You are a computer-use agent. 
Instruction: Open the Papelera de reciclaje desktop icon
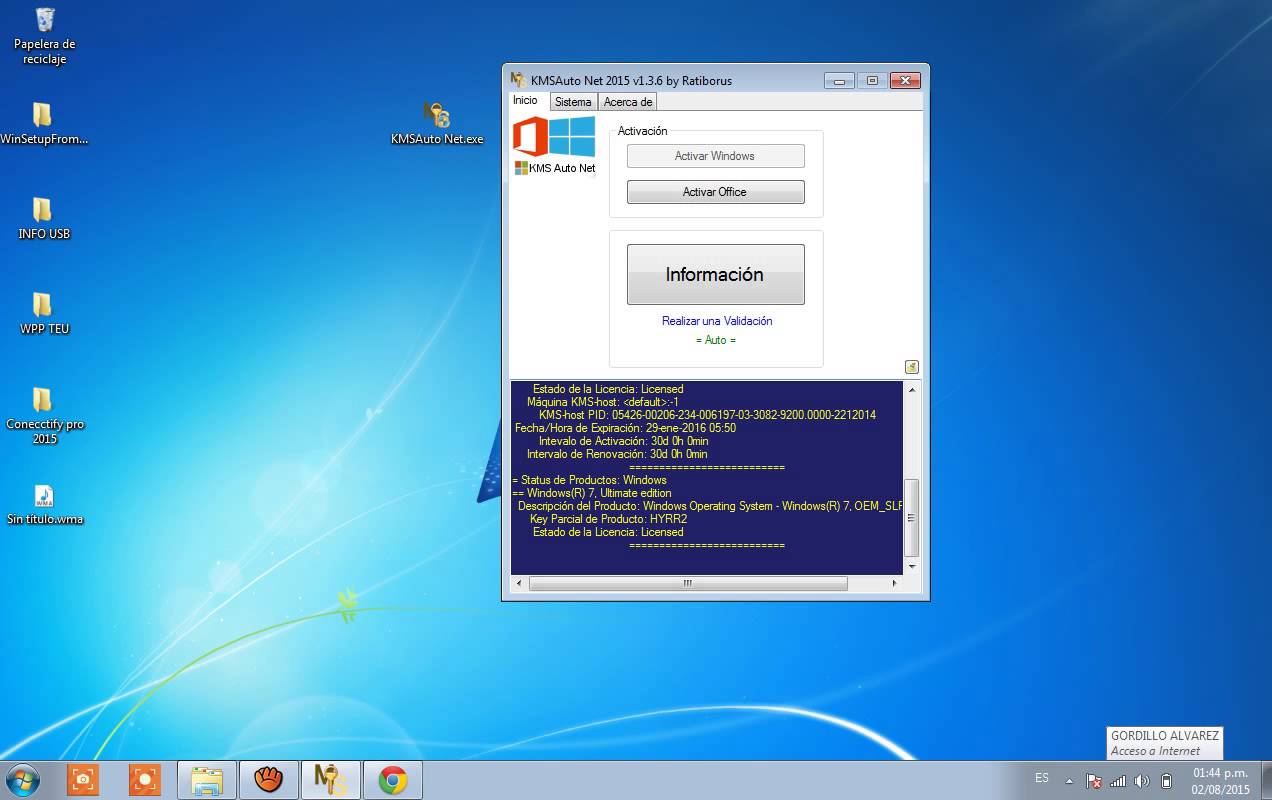[45, 36]
